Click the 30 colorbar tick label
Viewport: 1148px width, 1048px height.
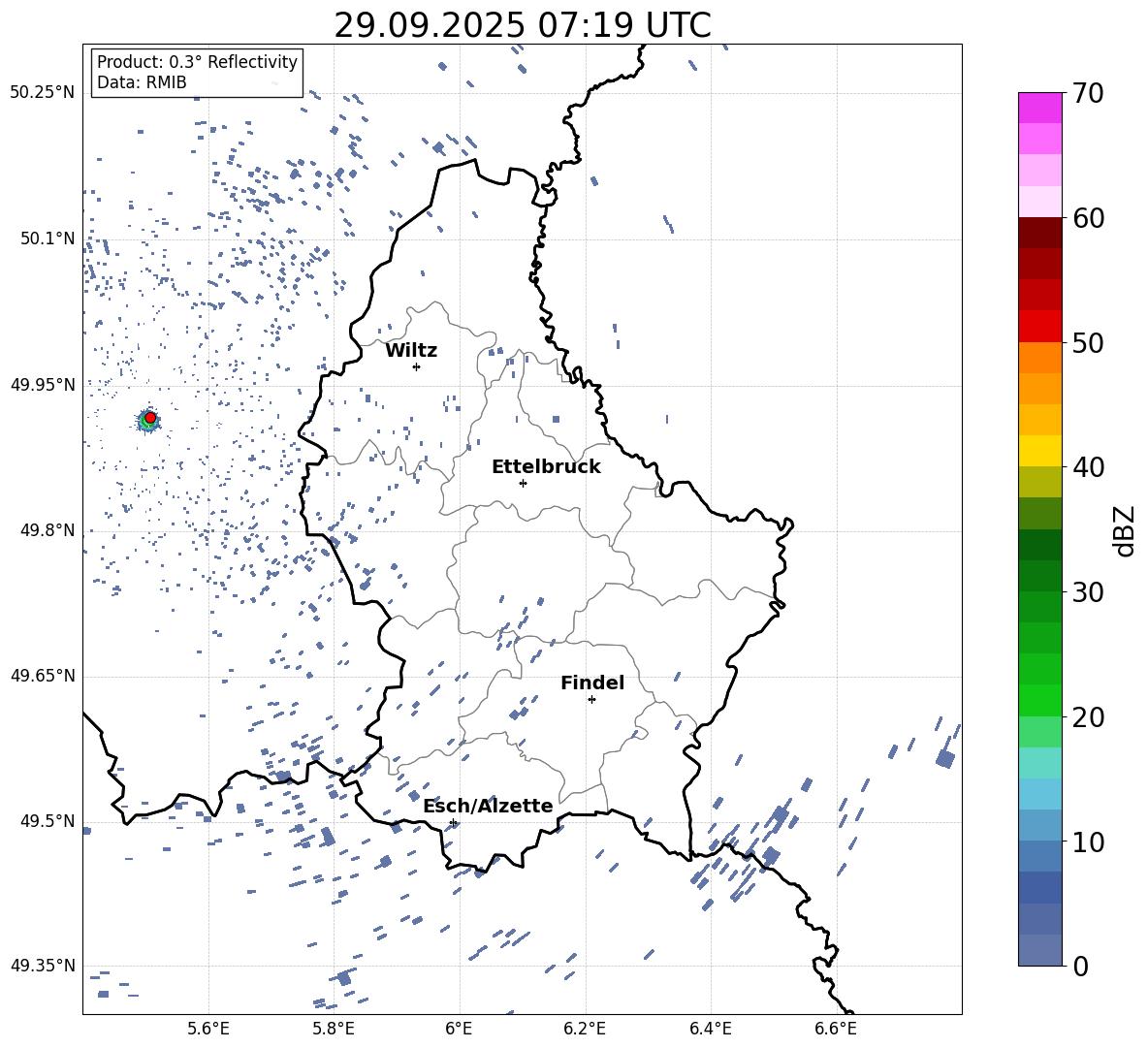(1088, 592)
